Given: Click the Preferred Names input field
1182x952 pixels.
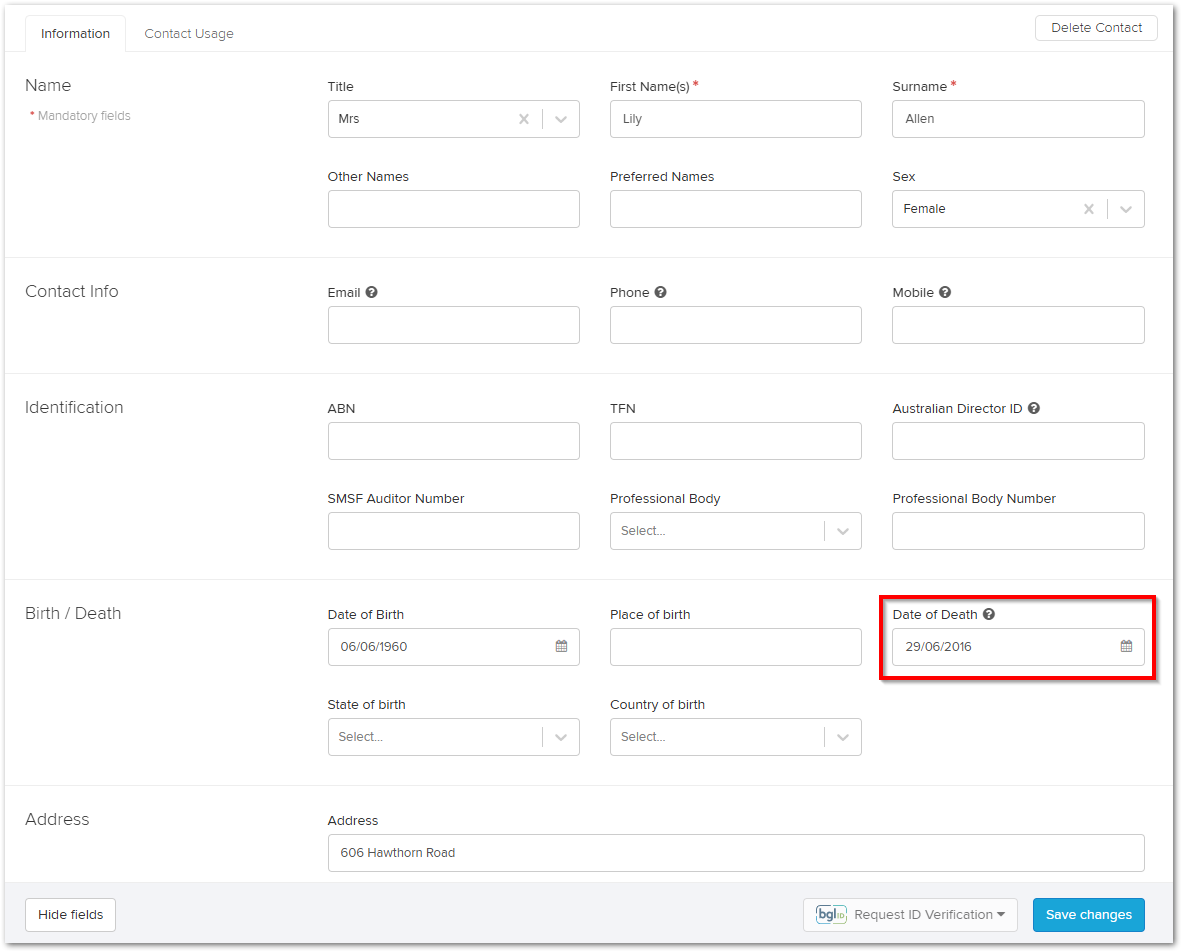Looking at the screenshot, I should pos(736,209).
